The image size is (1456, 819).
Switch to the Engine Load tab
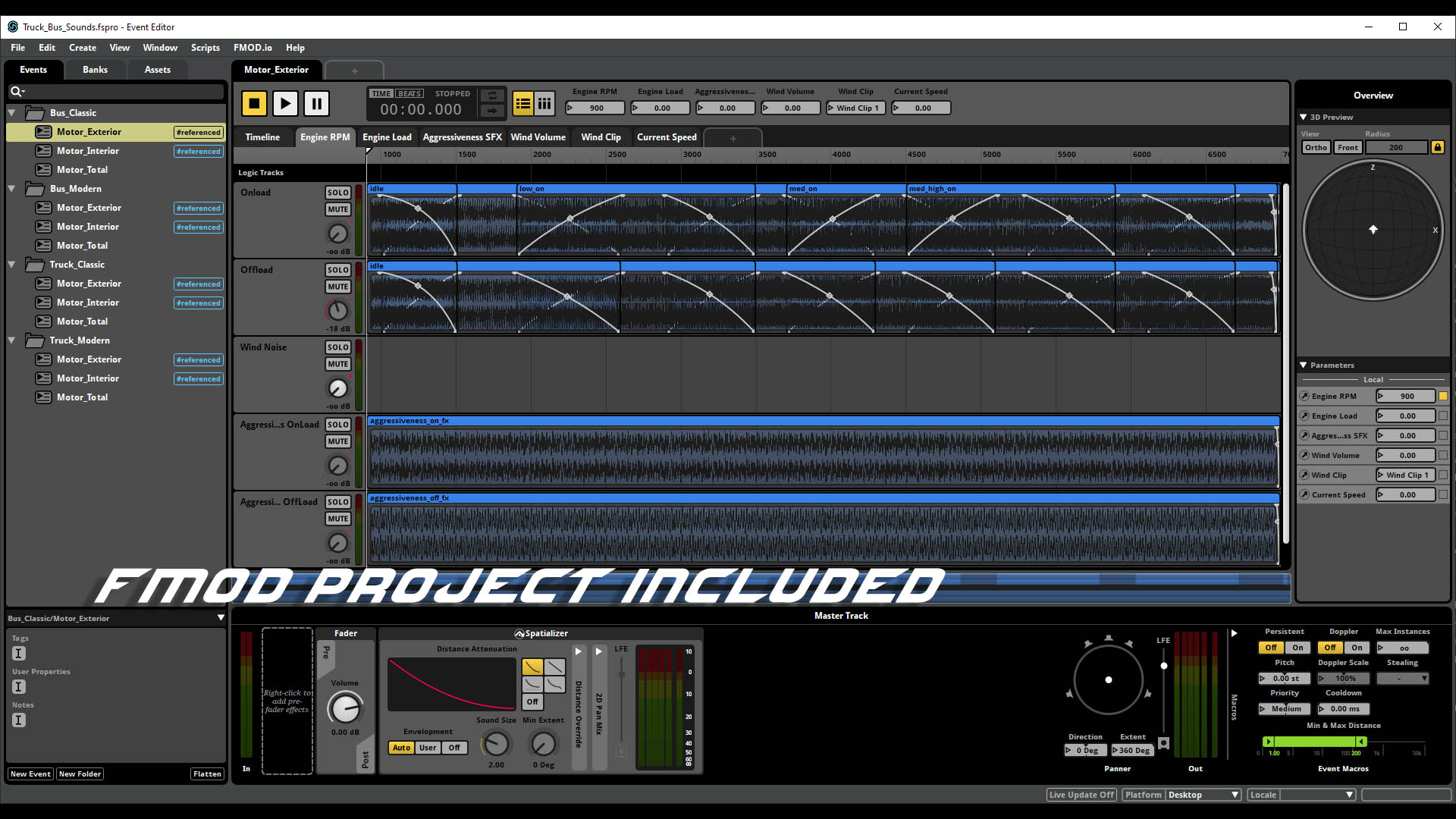pos(387,137)
